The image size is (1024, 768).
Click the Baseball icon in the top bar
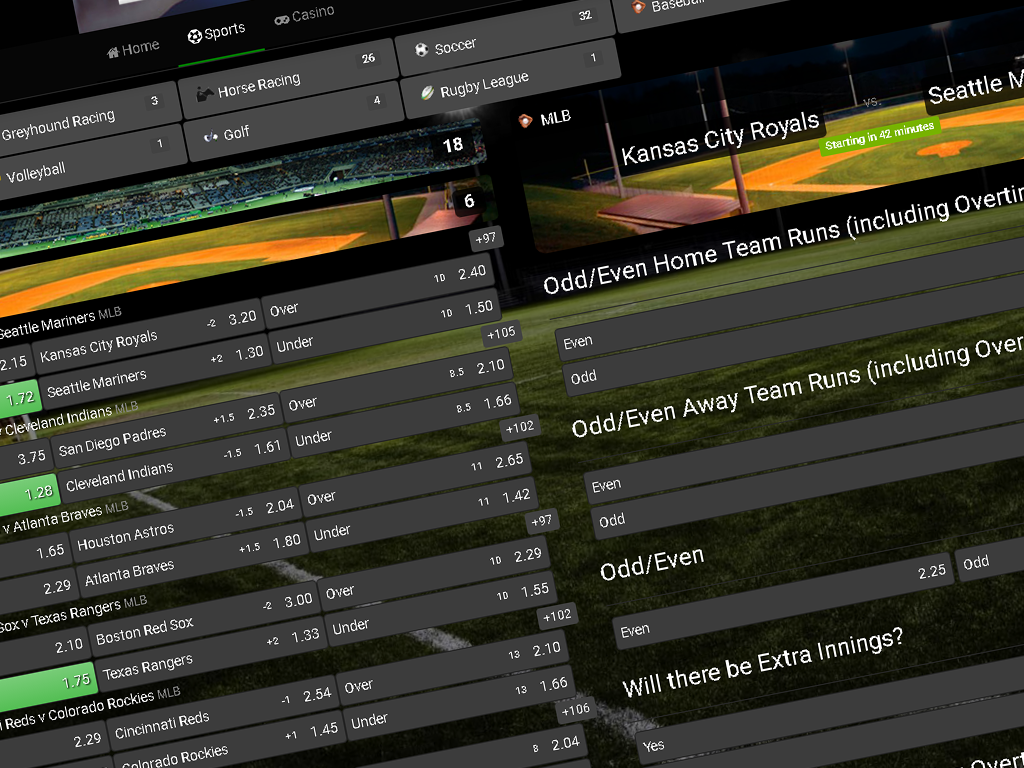[x=637, y=7]
